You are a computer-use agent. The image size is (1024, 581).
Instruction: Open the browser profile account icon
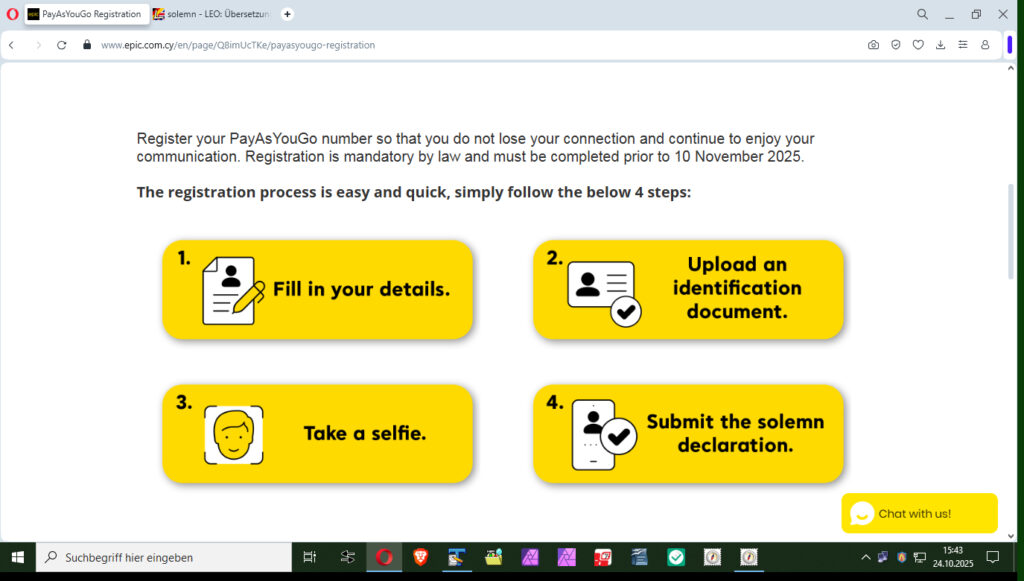pos(985,45)
